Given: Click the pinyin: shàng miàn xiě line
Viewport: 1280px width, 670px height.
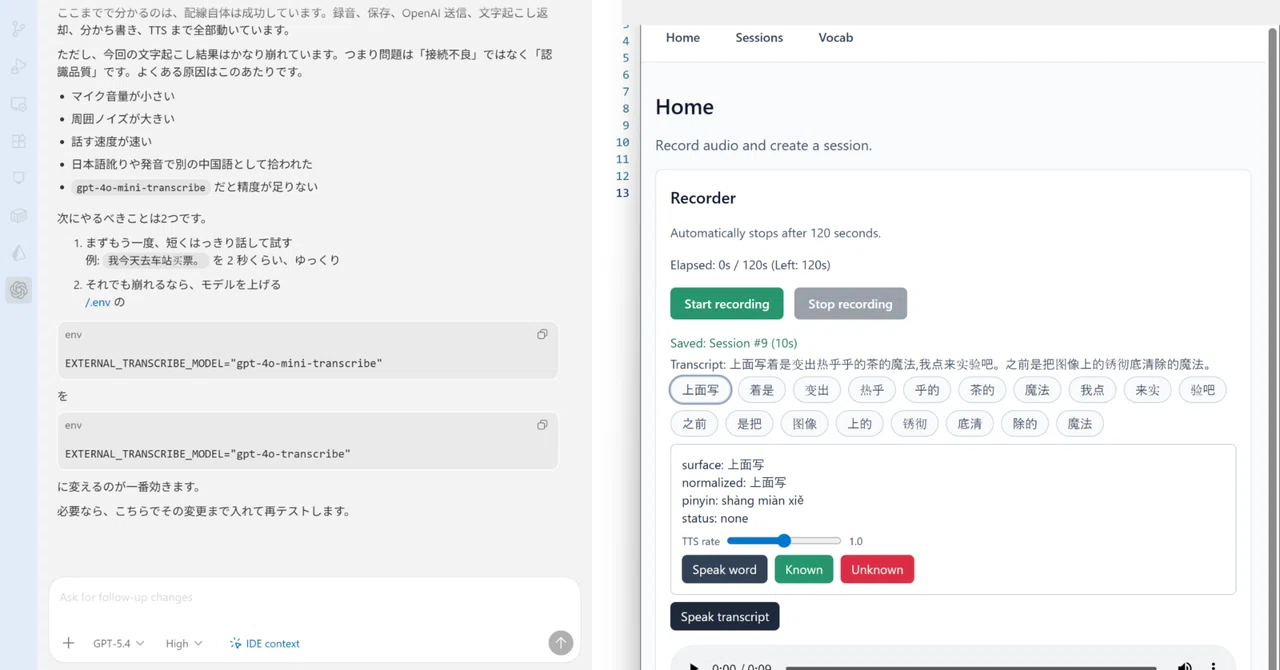Looking at the screenshot, I should [x=742, y=500].
